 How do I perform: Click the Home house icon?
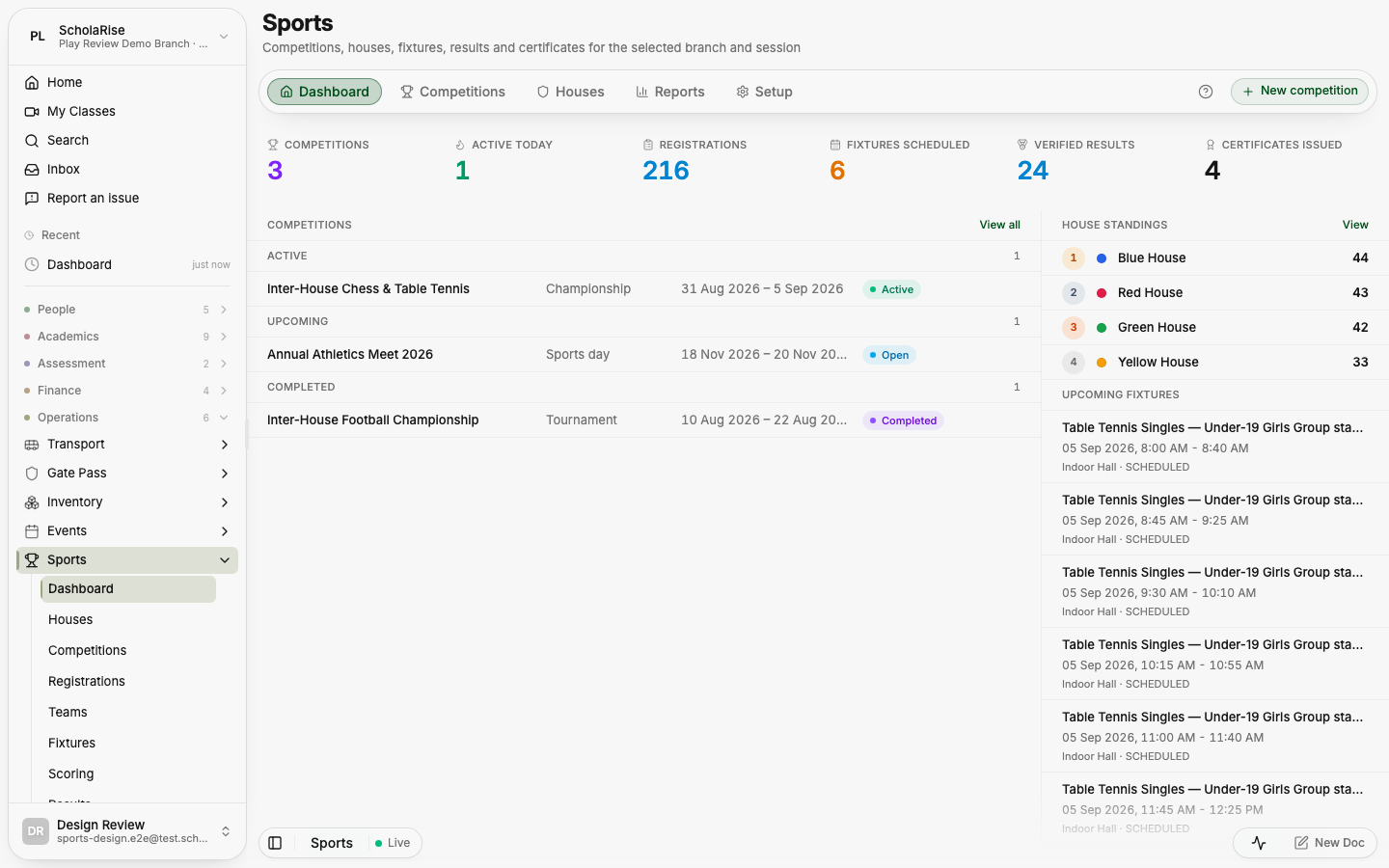(x=32, y=83)
